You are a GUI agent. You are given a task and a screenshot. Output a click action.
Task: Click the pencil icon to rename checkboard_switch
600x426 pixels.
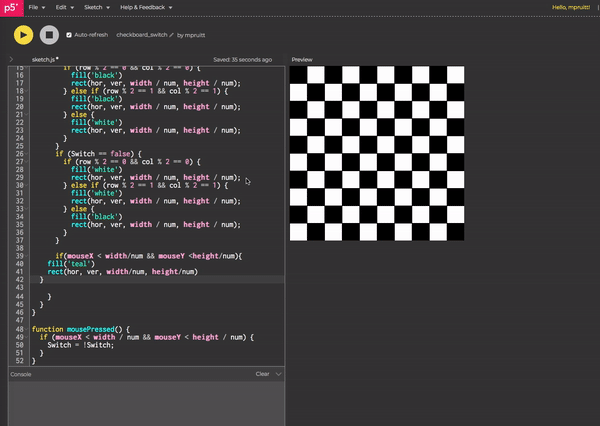[x=171, y=35]
